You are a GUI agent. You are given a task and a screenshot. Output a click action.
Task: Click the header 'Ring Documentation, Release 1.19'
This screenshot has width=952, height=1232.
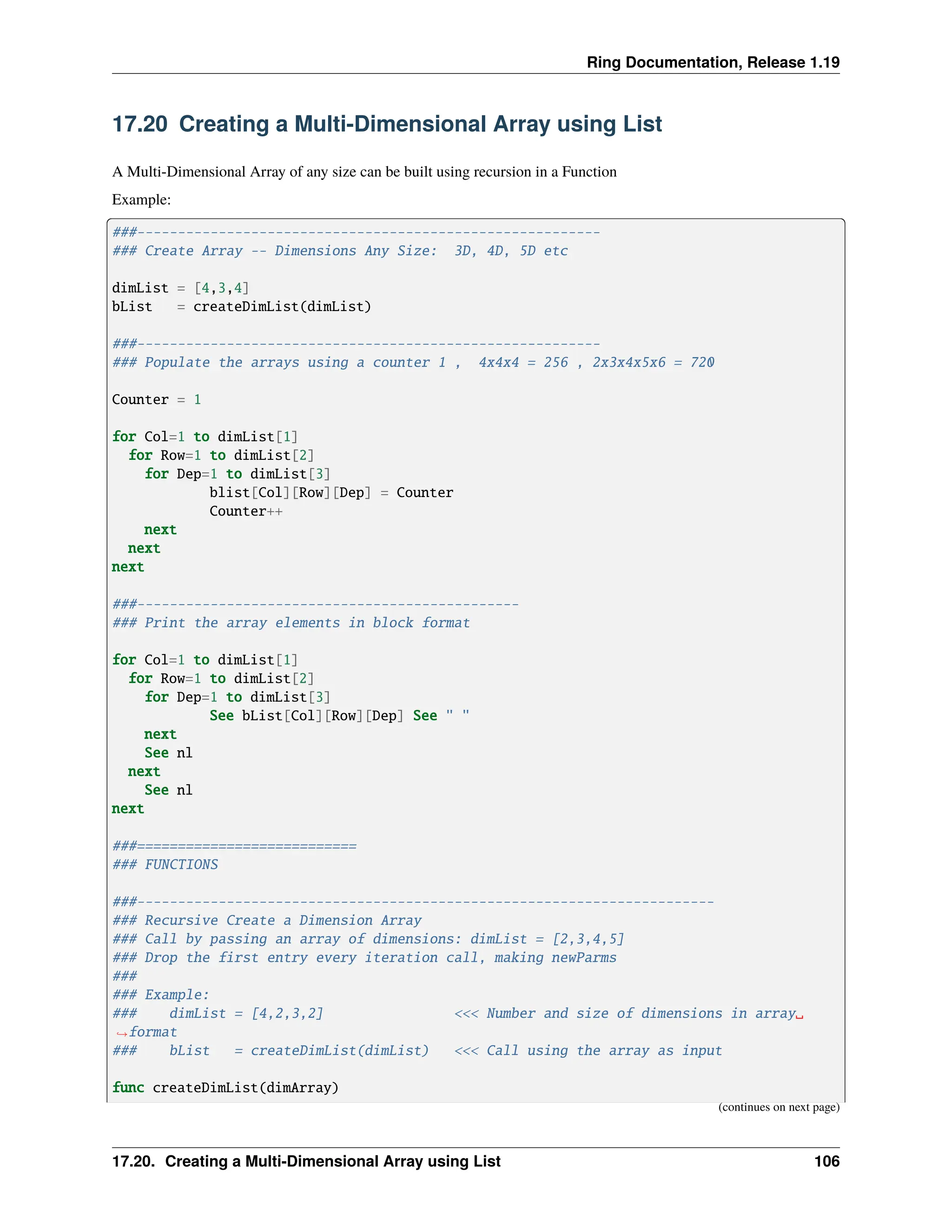tap(713, 62)
